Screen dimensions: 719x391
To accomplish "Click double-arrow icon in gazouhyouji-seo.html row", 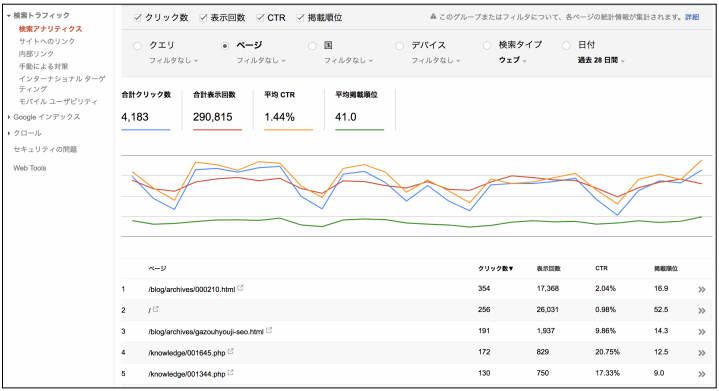I will point(702,332).
